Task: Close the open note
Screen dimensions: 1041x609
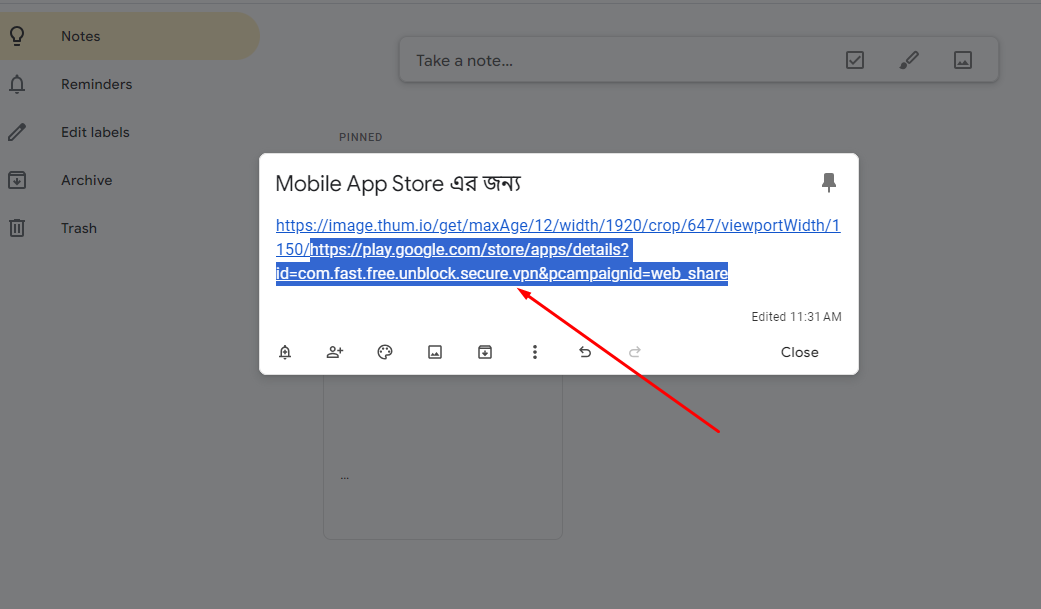Action: (799, 353)
